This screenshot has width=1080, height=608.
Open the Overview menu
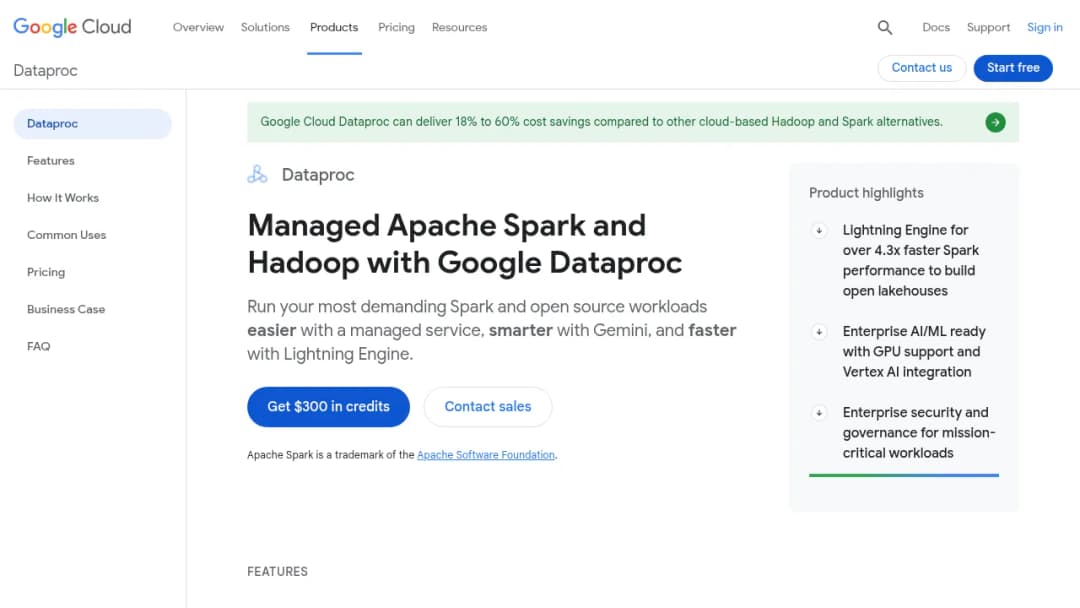pos(198,28)
